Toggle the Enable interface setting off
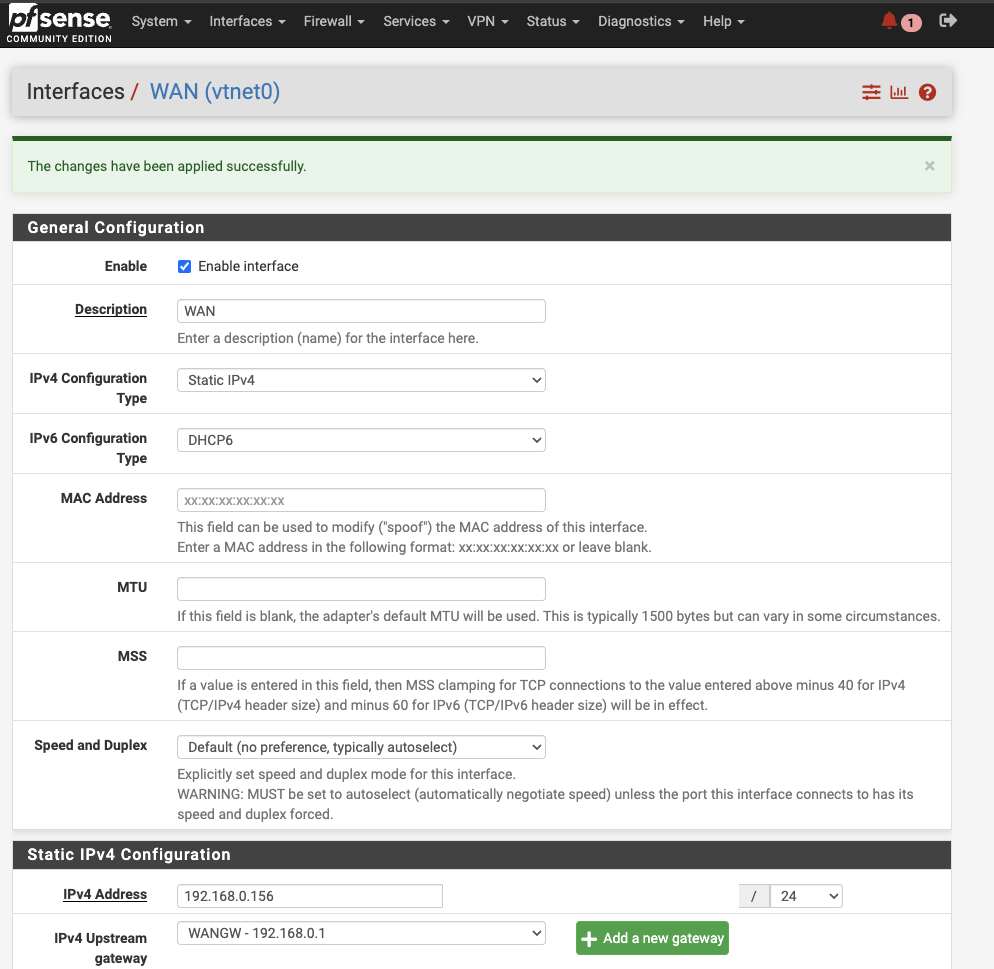The image size is (994, 969). click(184, 266)
